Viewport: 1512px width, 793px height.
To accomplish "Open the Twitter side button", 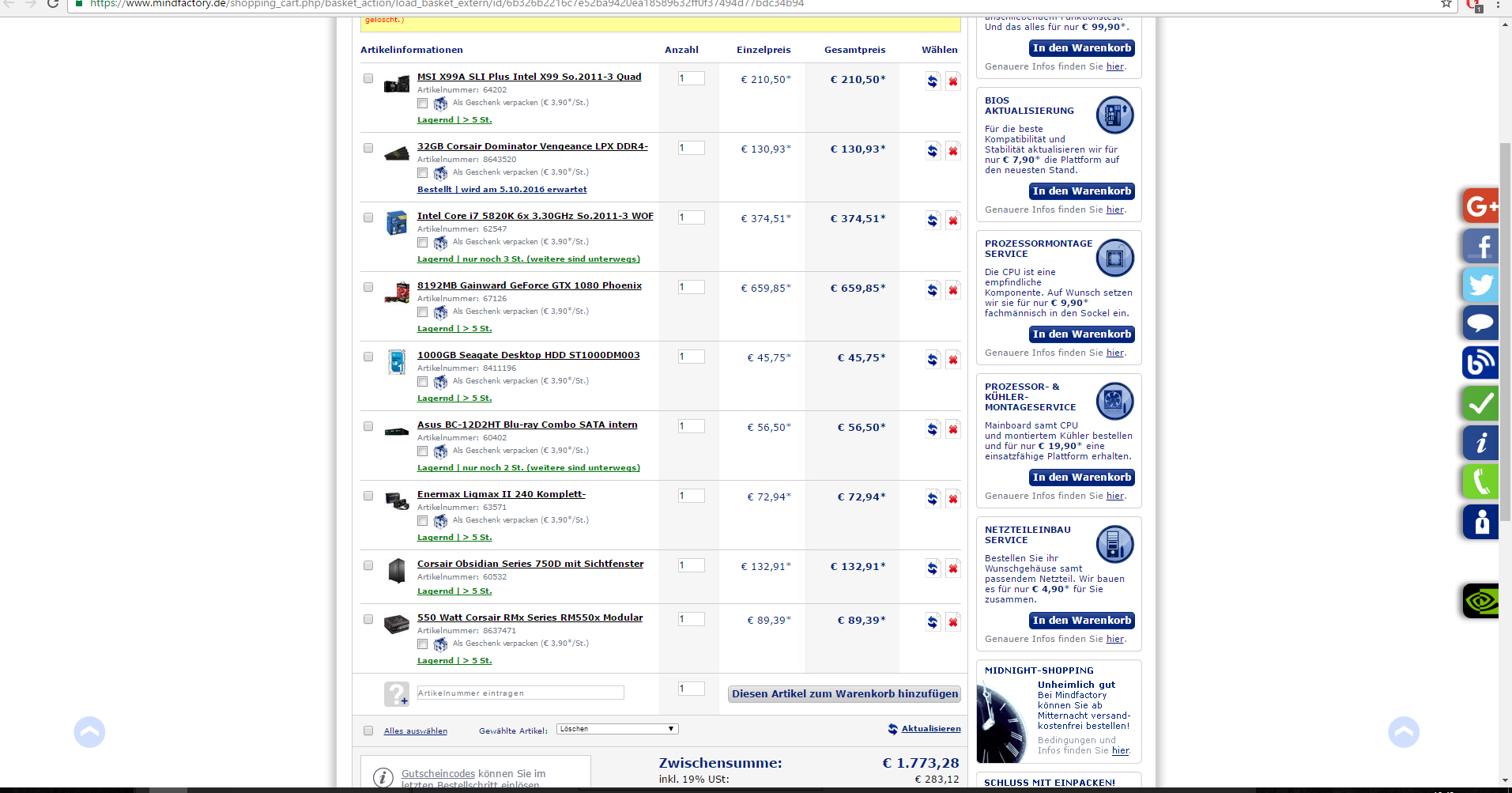I will point(1480,285).
